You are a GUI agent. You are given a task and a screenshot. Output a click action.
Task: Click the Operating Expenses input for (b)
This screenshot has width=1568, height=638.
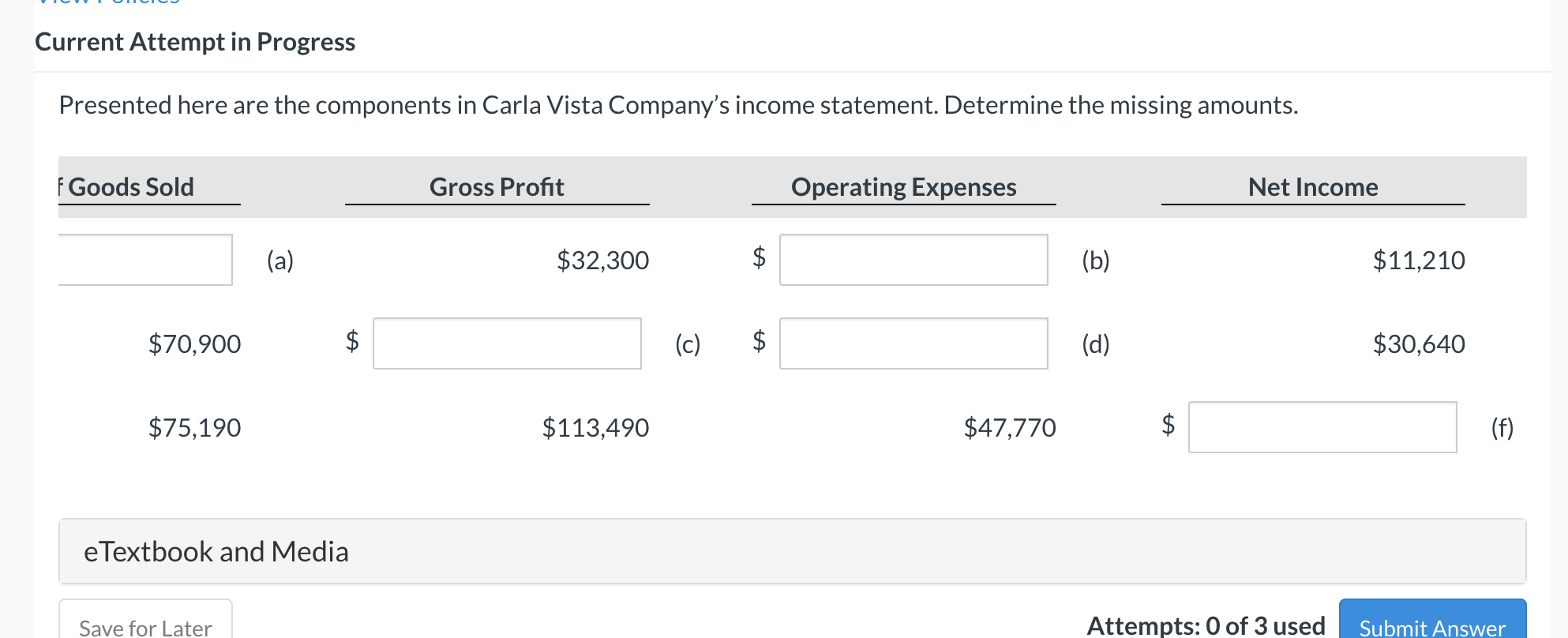pyautogui.click(x=913, y=260)
